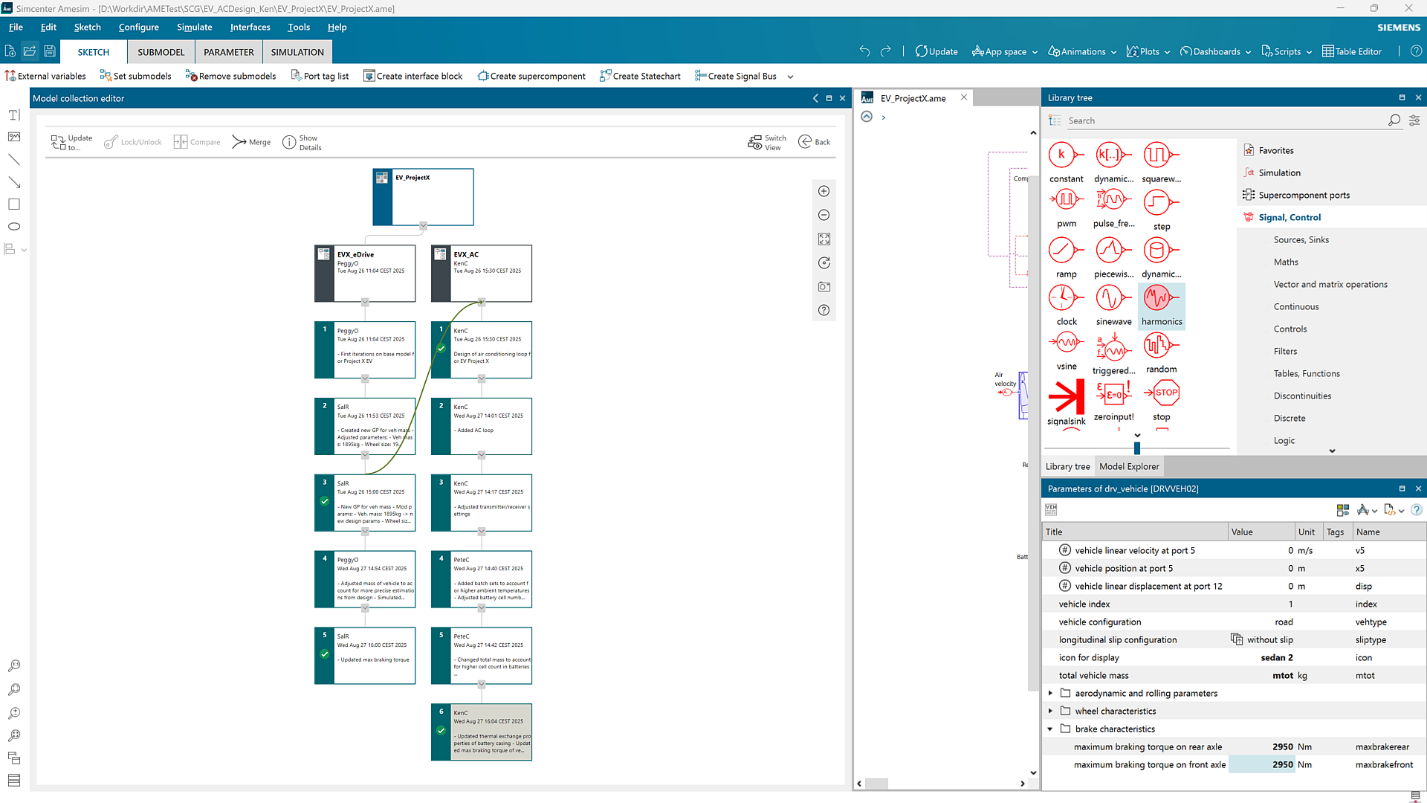Open the Plots dropdown menu
1427x803 pixels.
pos(1147,52)
